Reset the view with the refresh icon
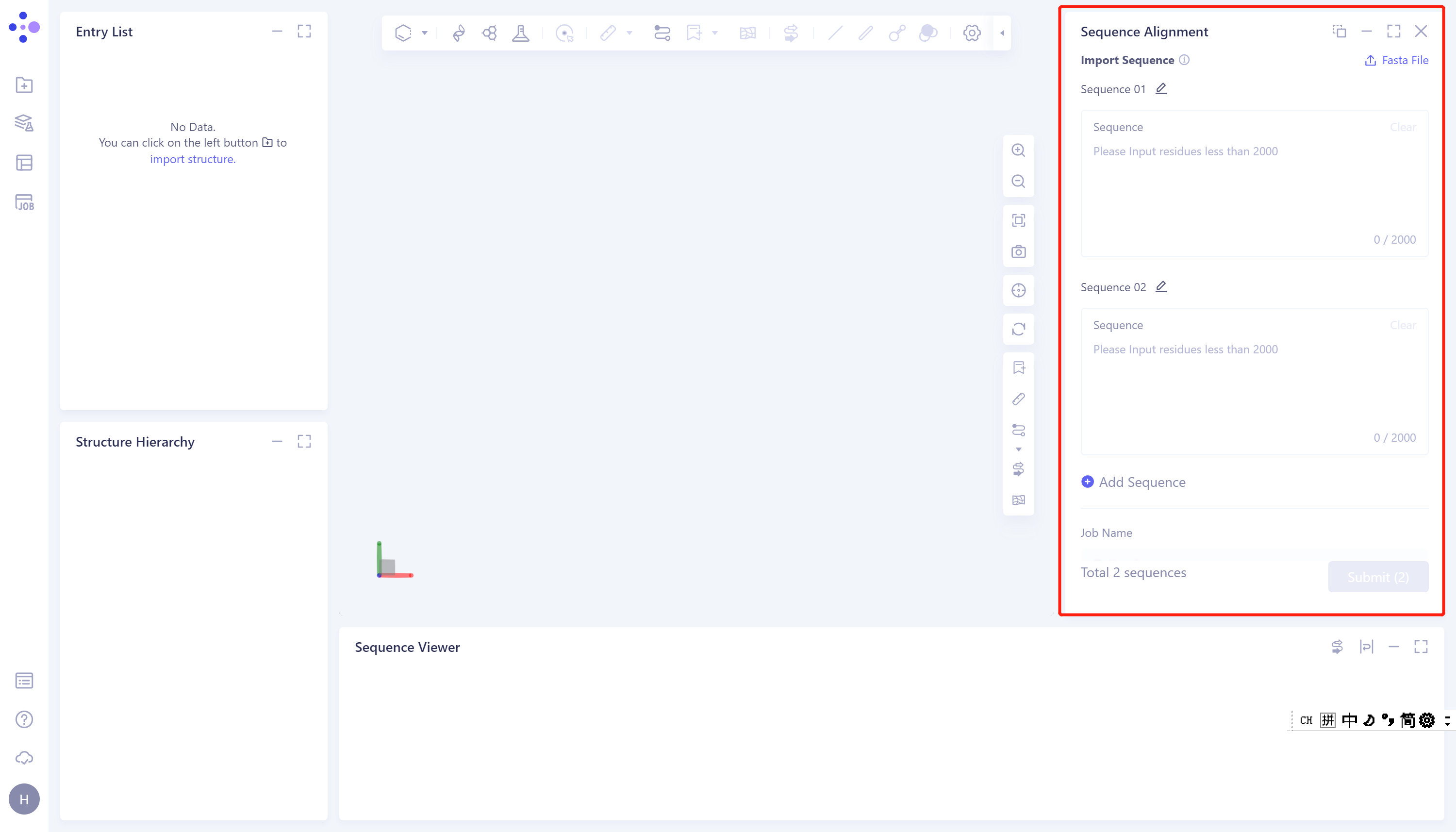The height and width of the screenshot is (832, 1456). click(x=1019, y=330)
